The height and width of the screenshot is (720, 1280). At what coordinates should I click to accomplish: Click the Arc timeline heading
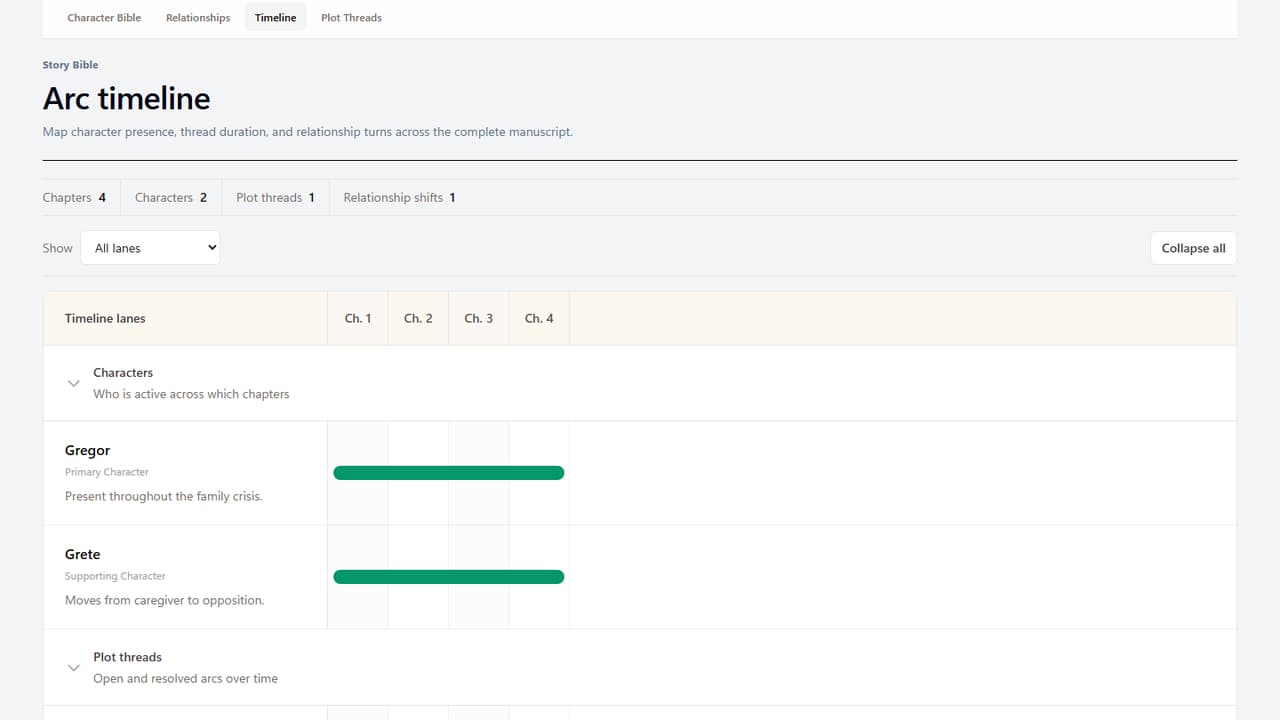coord(126,99)
